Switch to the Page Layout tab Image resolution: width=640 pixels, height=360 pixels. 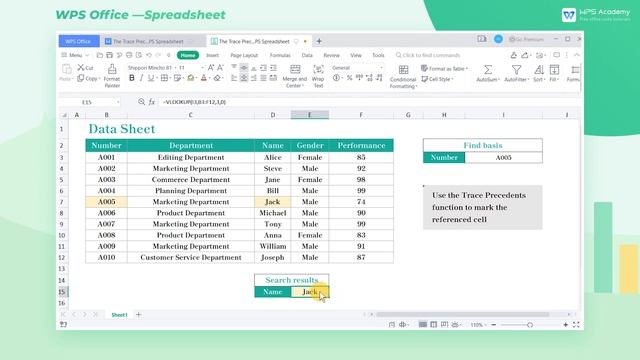click(244, 55)
